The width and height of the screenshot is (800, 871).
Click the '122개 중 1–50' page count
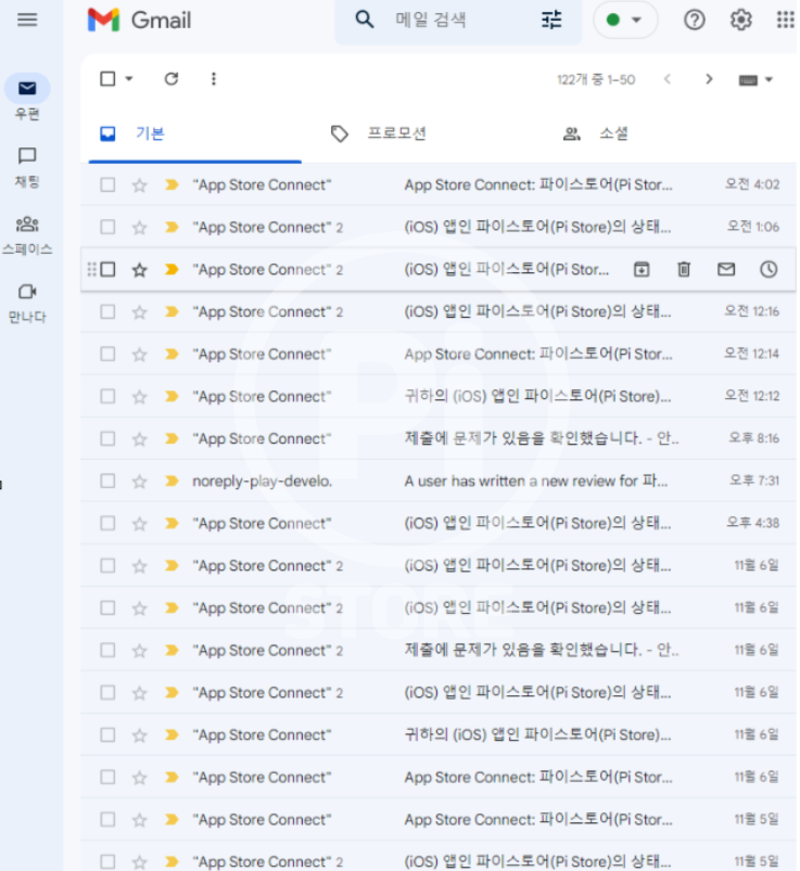(x=596, y=79)
